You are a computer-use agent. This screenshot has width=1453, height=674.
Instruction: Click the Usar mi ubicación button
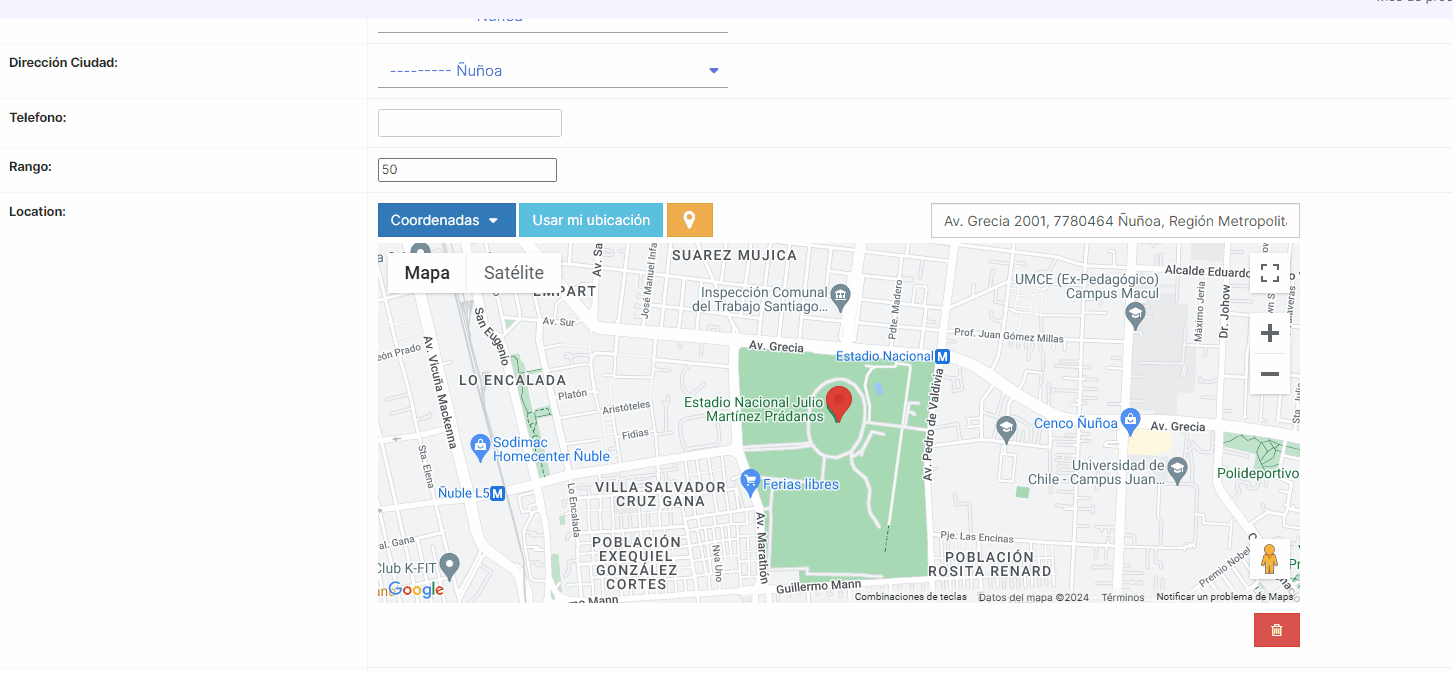[x=591, y=220]
